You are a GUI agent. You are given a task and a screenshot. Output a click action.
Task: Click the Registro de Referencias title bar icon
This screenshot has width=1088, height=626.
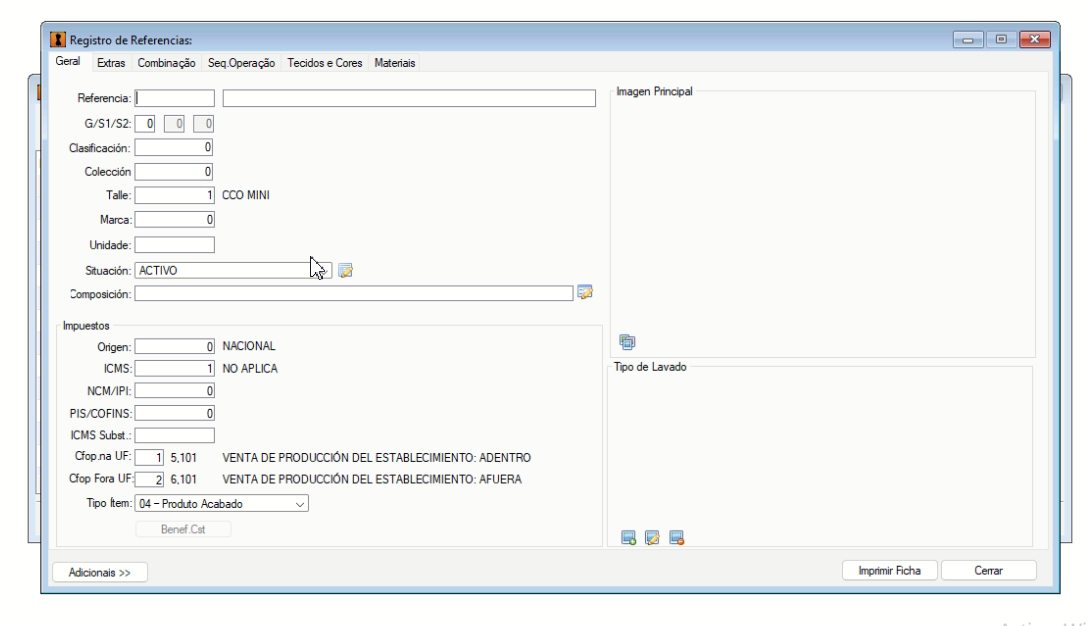[x=58, y=40]
